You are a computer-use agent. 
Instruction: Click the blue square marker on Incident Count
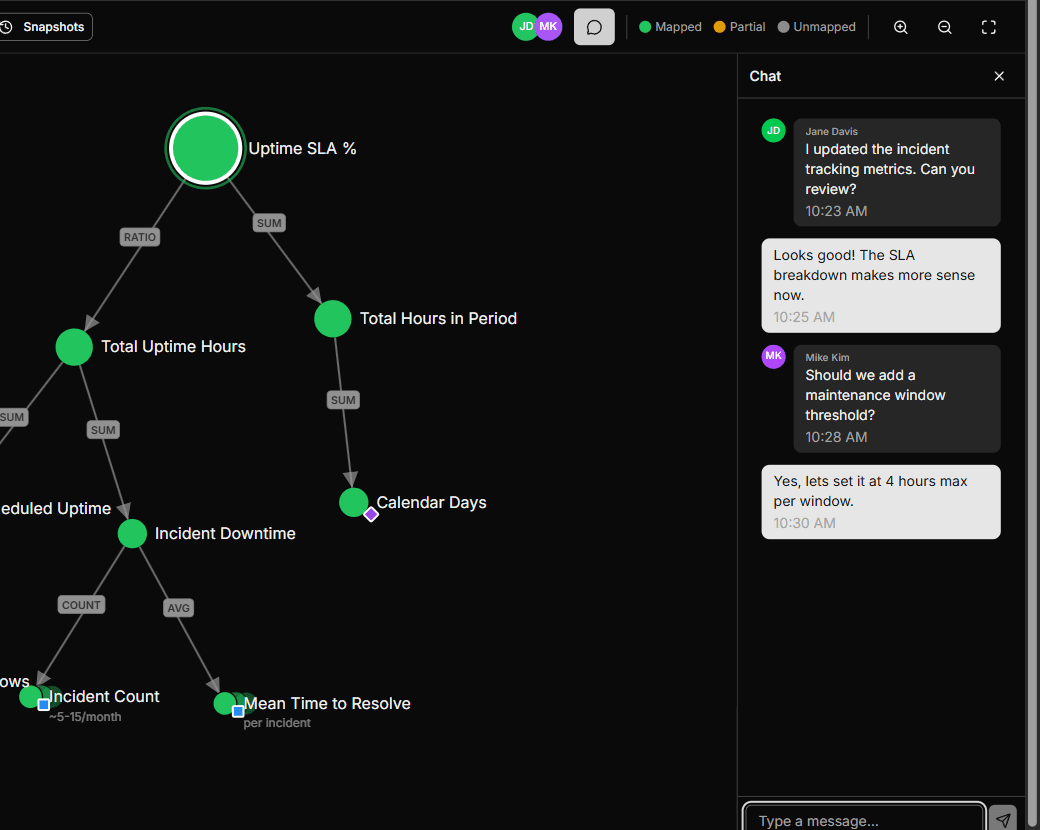(x=43, y=704)
